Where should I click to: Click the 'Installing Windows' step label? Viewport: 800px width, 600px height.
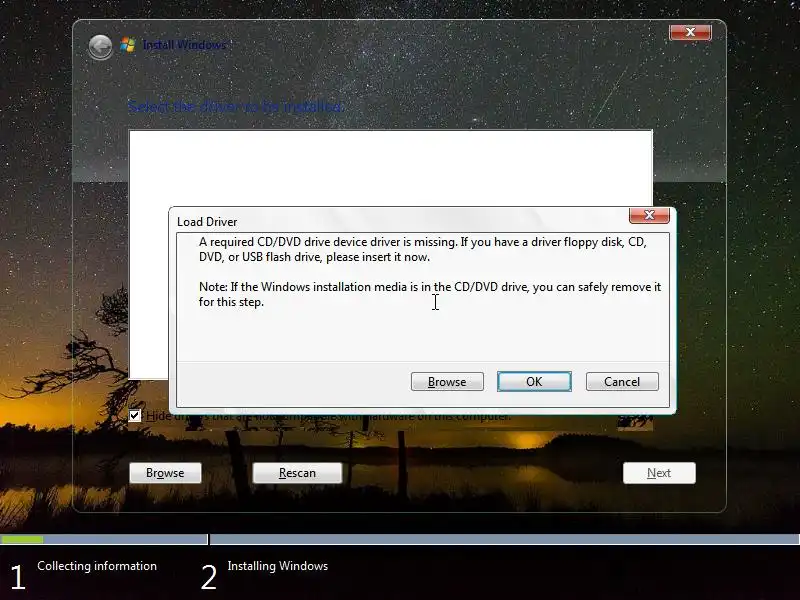point(278,566)
